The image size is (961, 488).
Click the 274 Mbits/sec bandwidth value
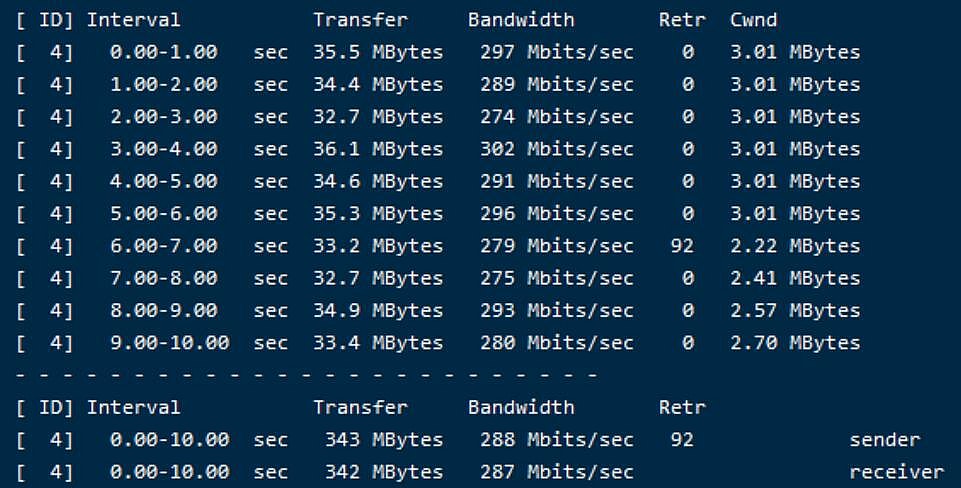[556, 117]
